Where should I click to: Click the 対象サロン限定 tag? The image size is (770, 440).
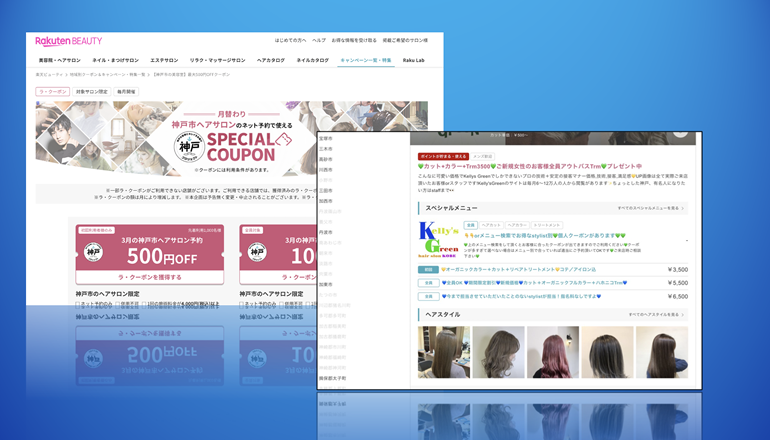pos(92,91)
